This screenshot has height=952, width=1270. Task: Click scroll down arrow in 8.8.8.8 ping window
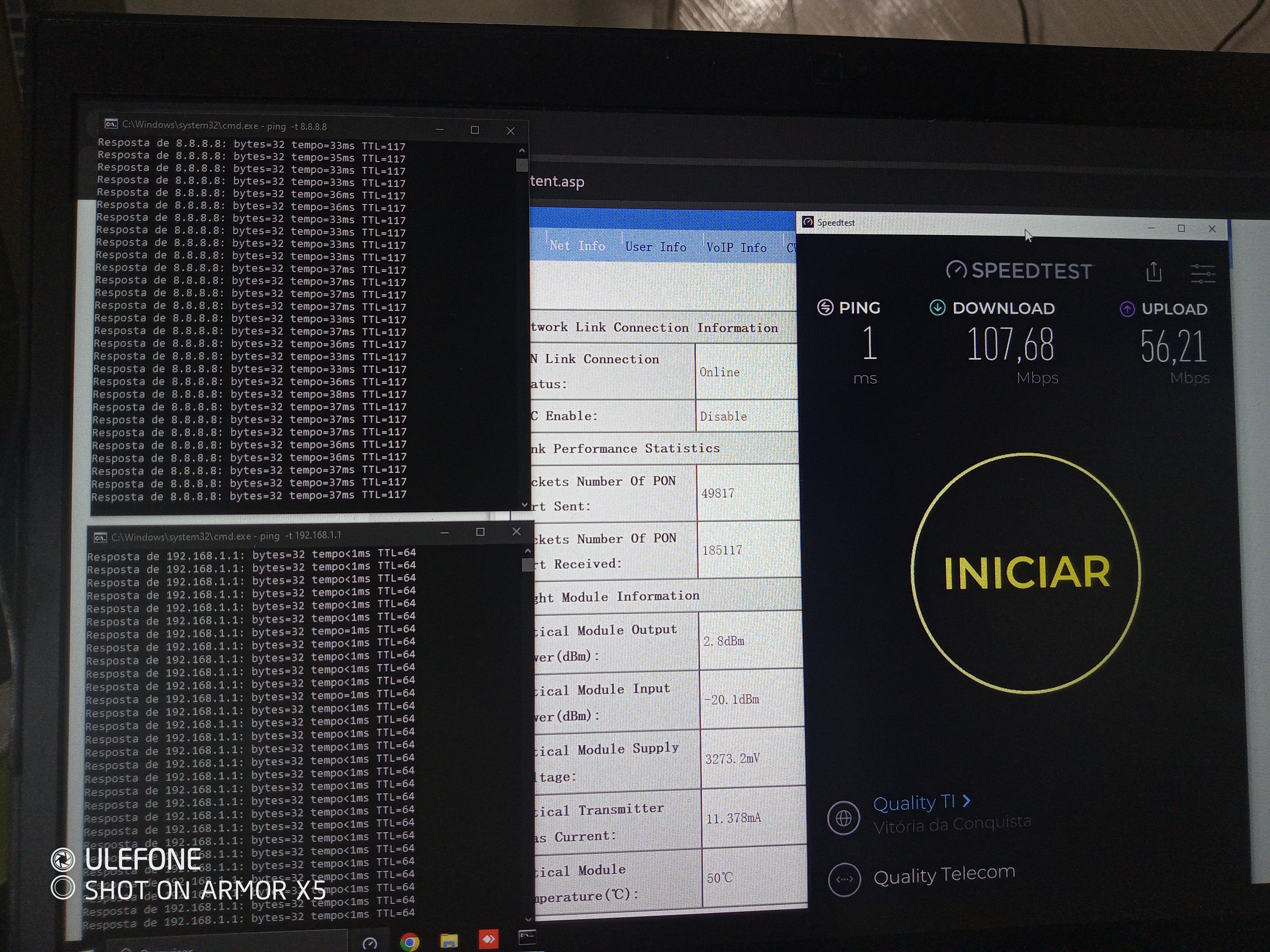click(524, 505)
